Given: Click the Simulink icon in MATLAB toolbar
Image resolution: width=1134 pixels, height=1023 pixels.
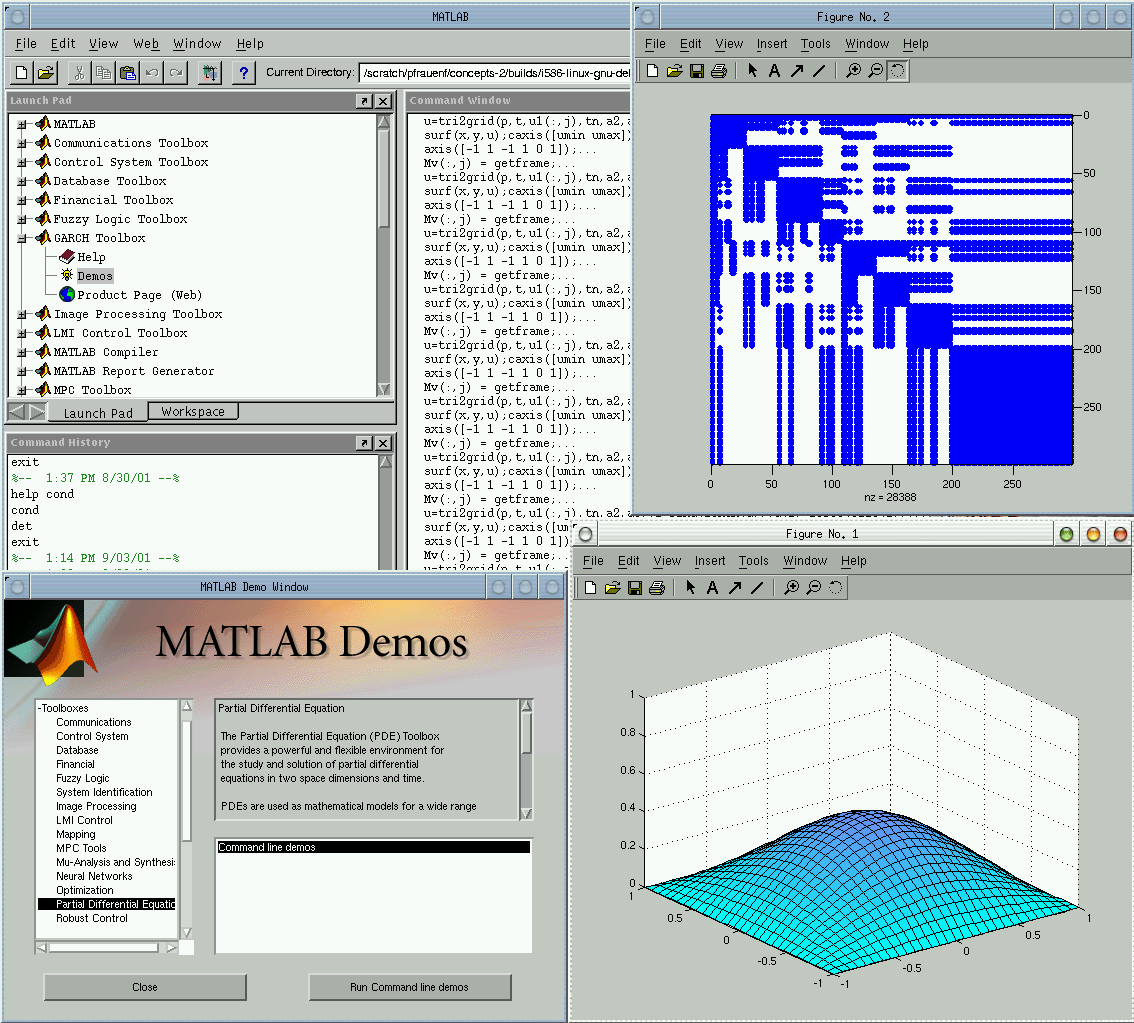Looking at the screenshot, I should point(209,72).
